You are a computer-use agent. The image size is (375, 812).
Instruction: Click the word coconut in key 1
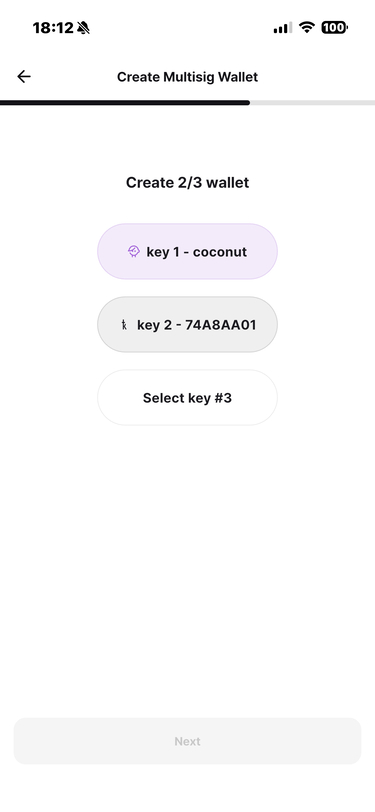[220, 252]
